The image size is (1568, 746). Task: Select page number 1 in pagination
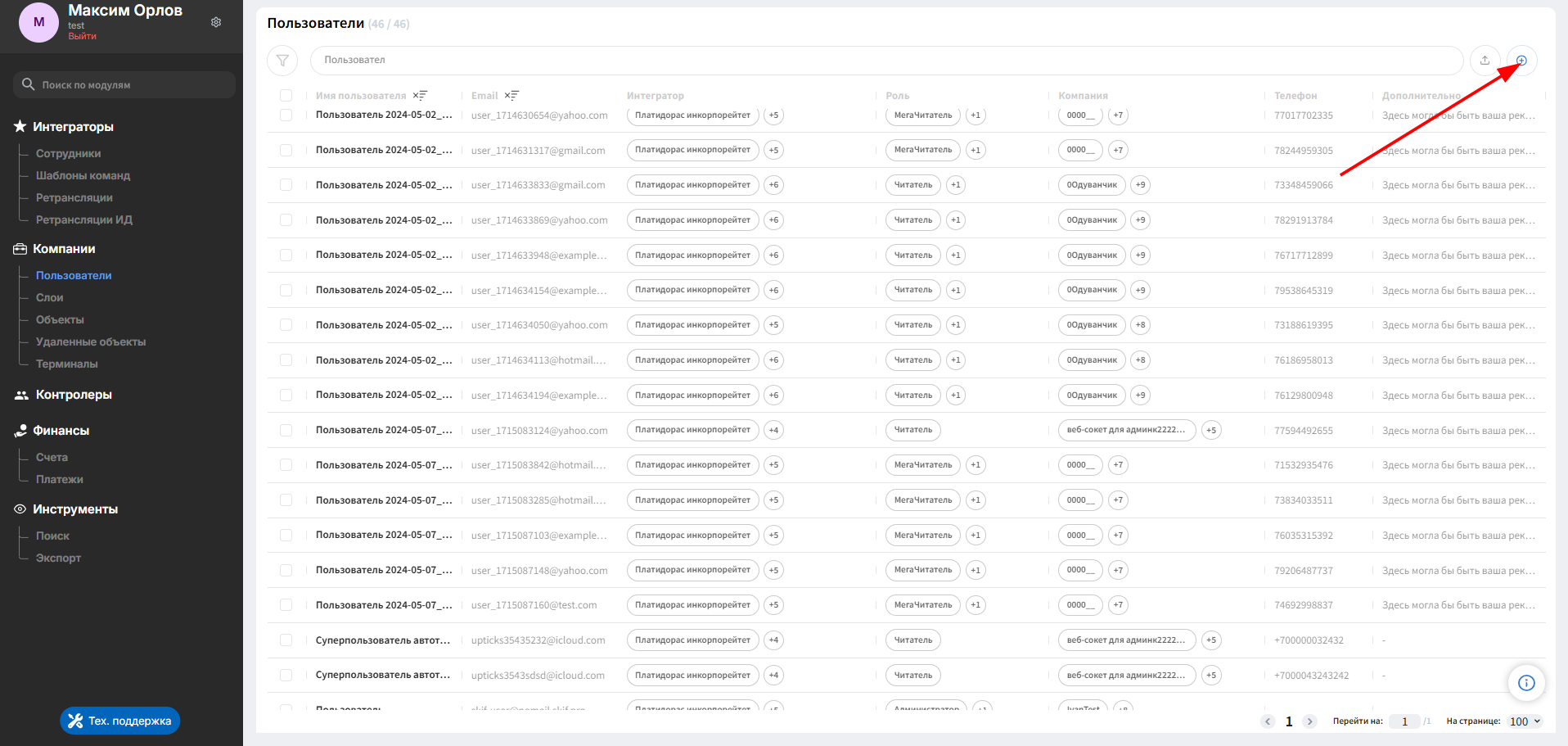click(x=1289, y=721)
